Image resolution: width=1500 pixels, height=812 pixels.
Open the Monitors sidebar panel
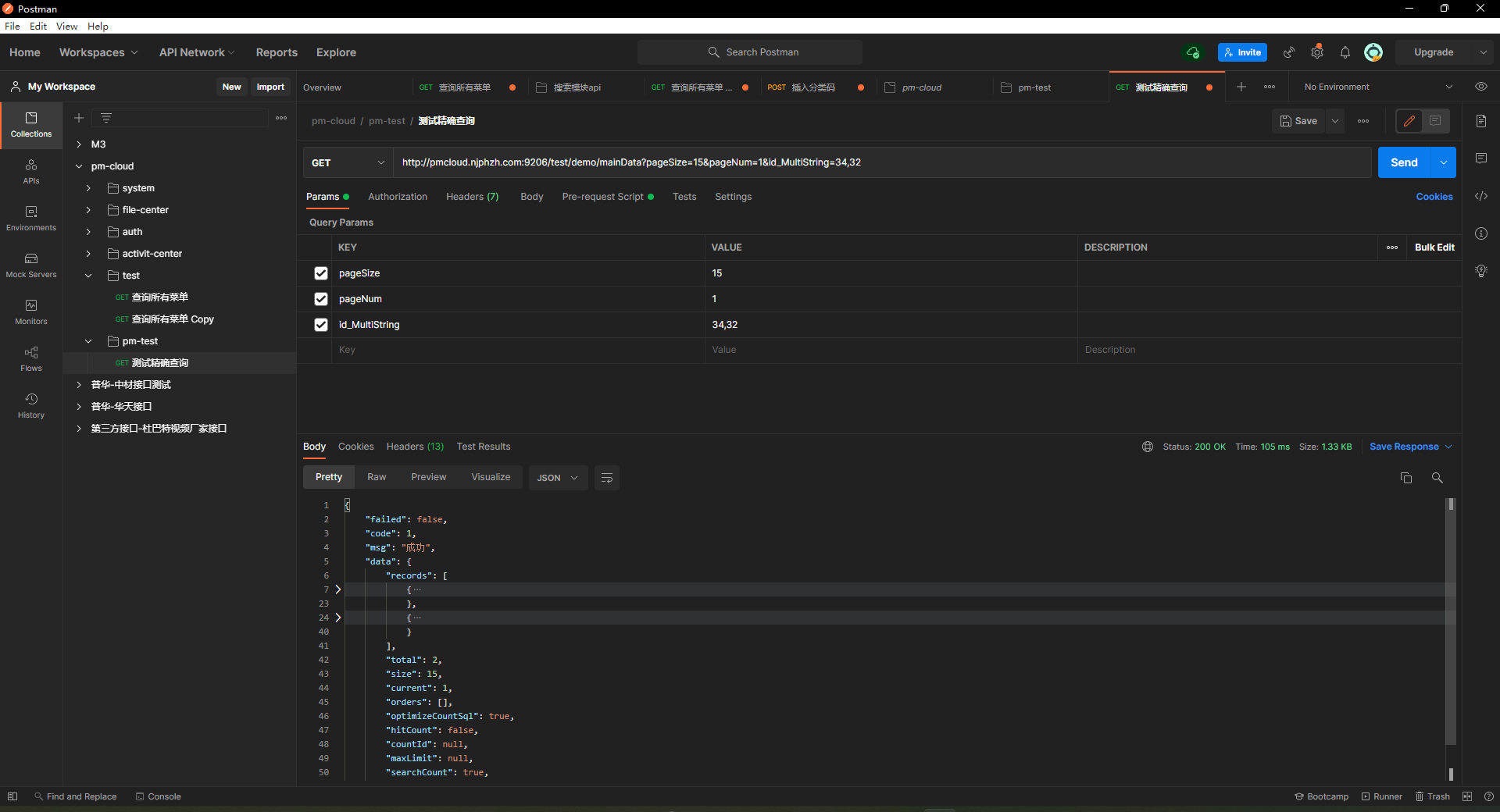(x=31, y=312)
